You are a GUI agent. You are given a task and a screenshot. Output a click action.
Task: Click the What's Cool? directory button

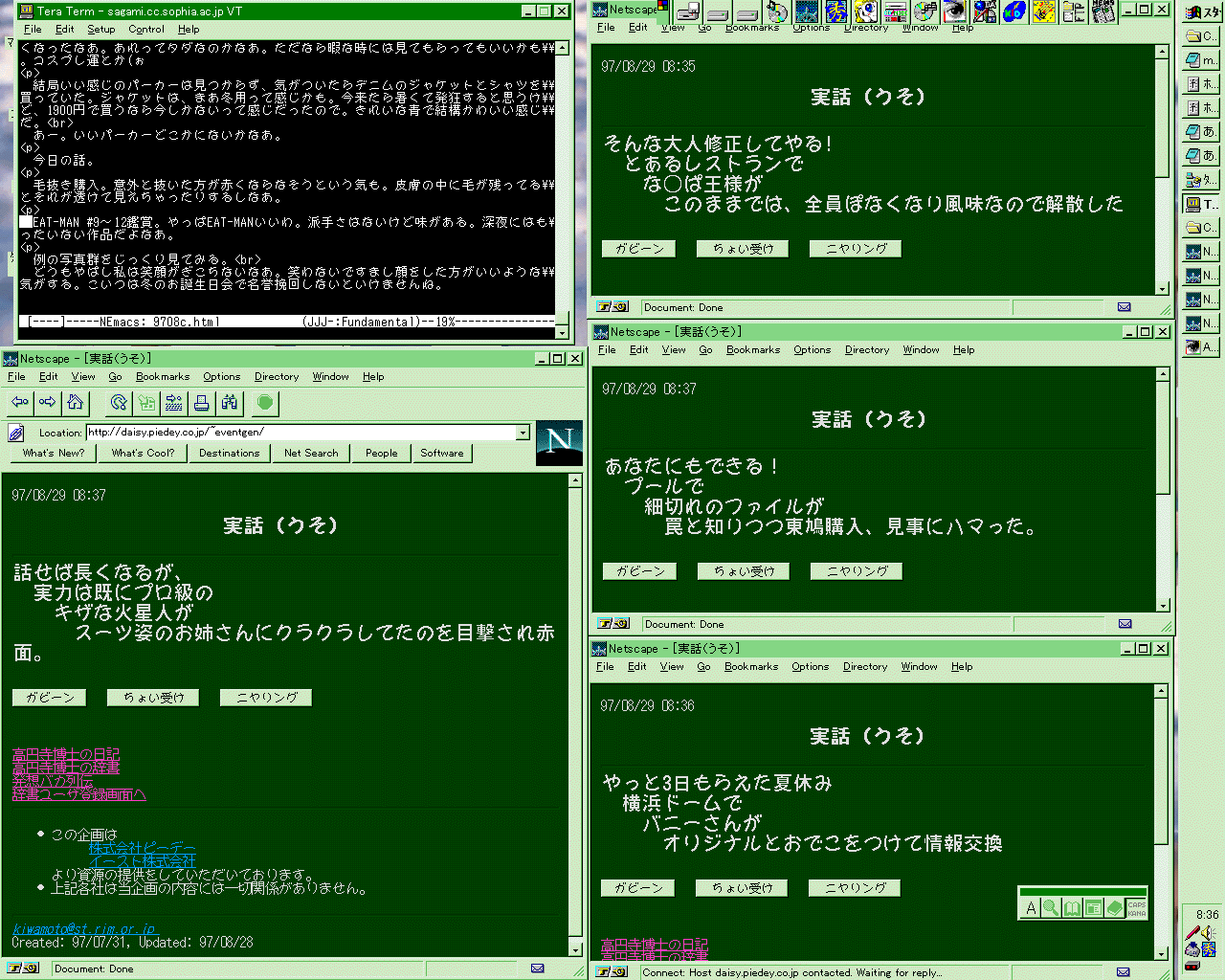click(143, 454)
